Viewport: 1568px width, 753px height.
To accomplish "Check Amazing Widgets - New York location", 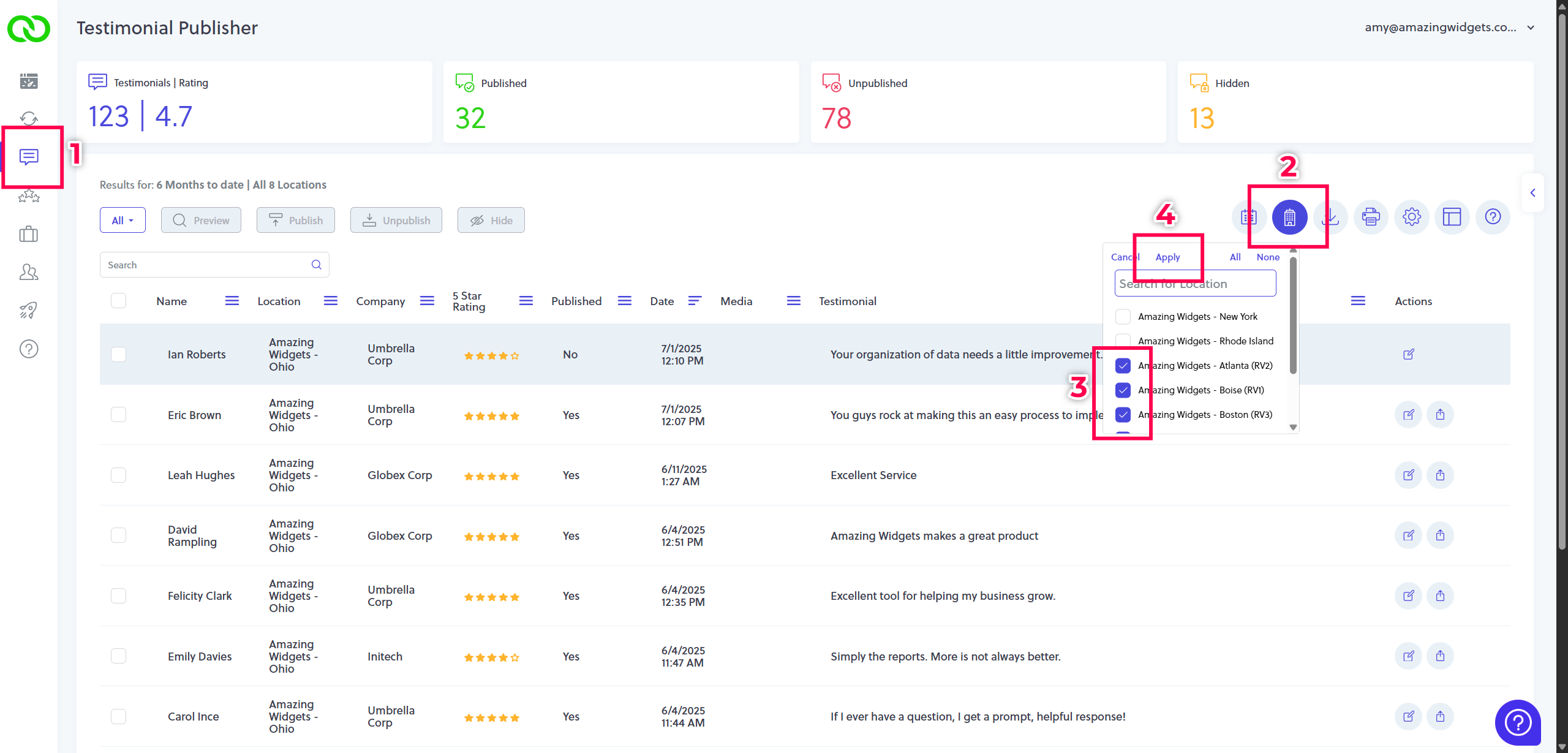I will [x=1123, y=317].
